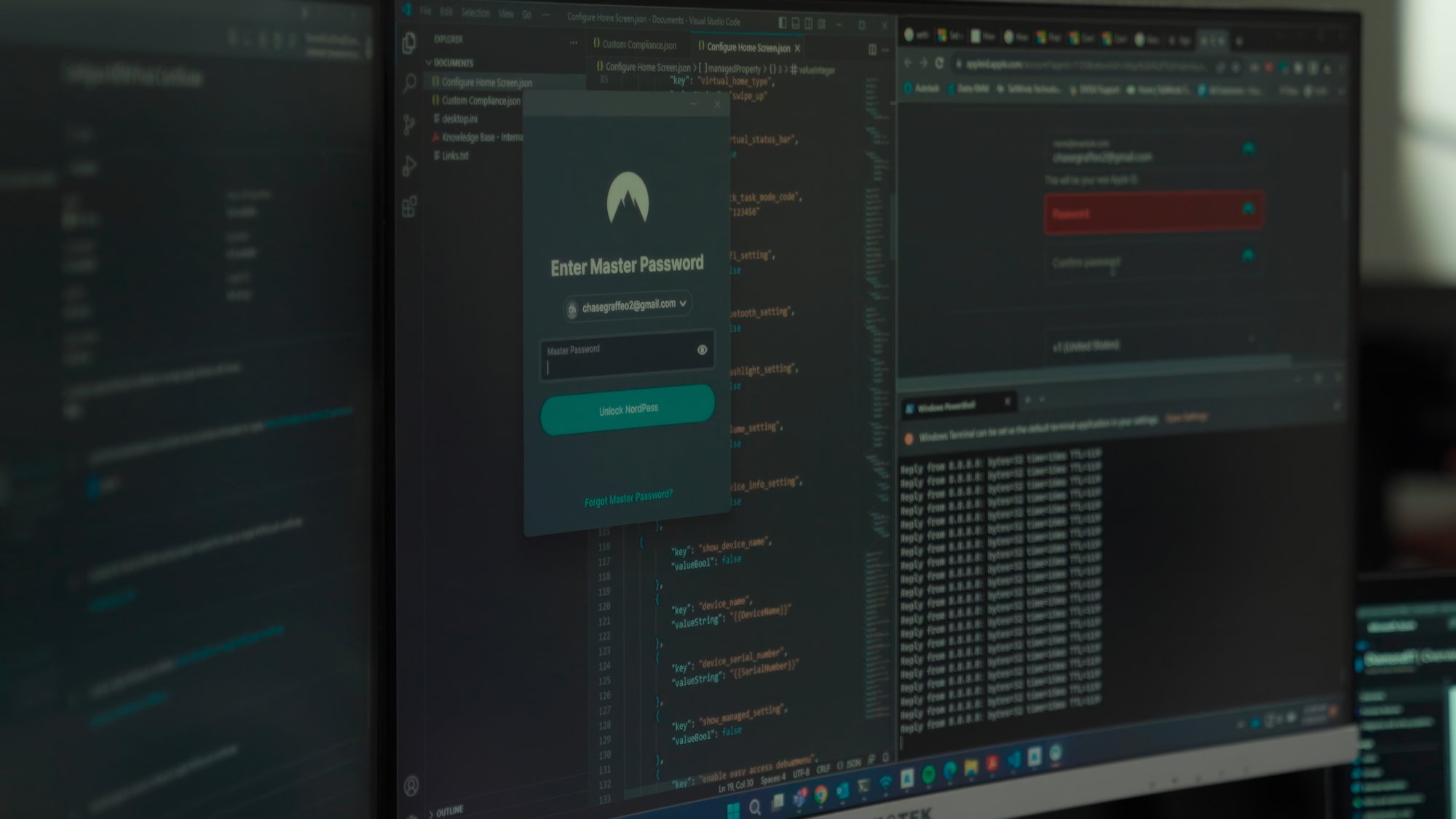Viewport: 1456px width, 819px height.
Task: Open Microsoft Teams from the taskbar
Action: click(799, 799)
